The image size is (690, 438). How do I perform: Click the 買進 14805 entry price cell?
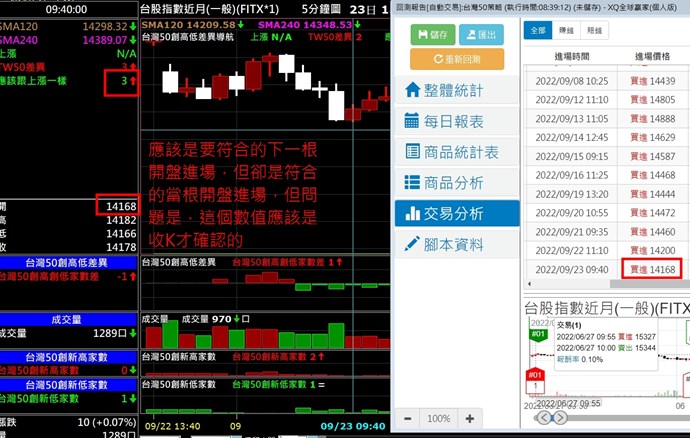[653, 100]
